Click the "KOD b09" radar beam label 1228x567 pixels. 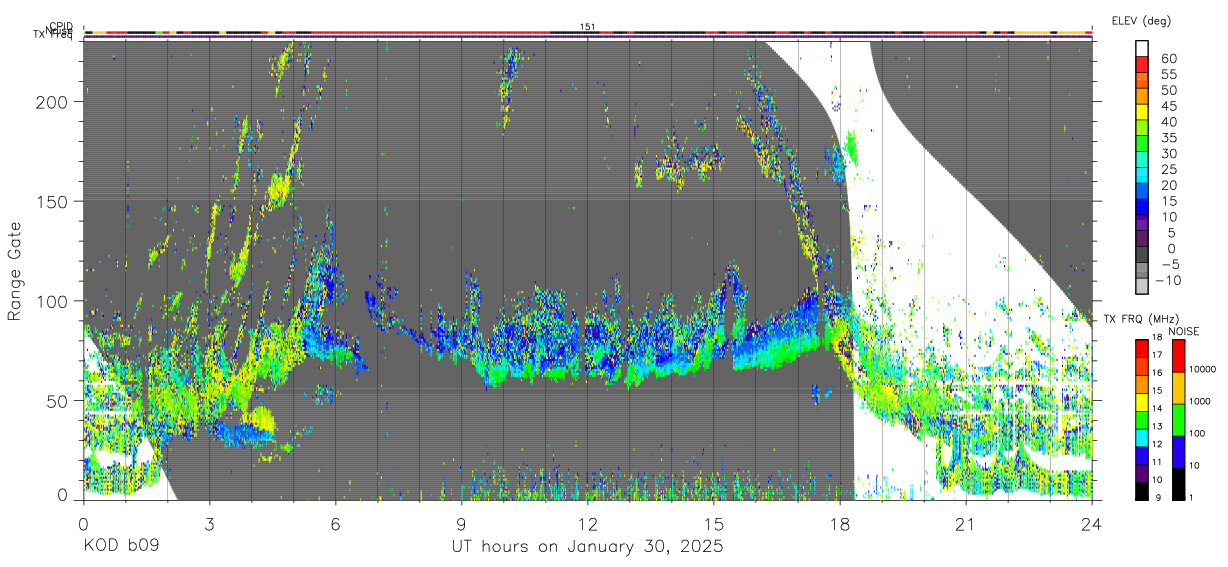pos(121,547)
